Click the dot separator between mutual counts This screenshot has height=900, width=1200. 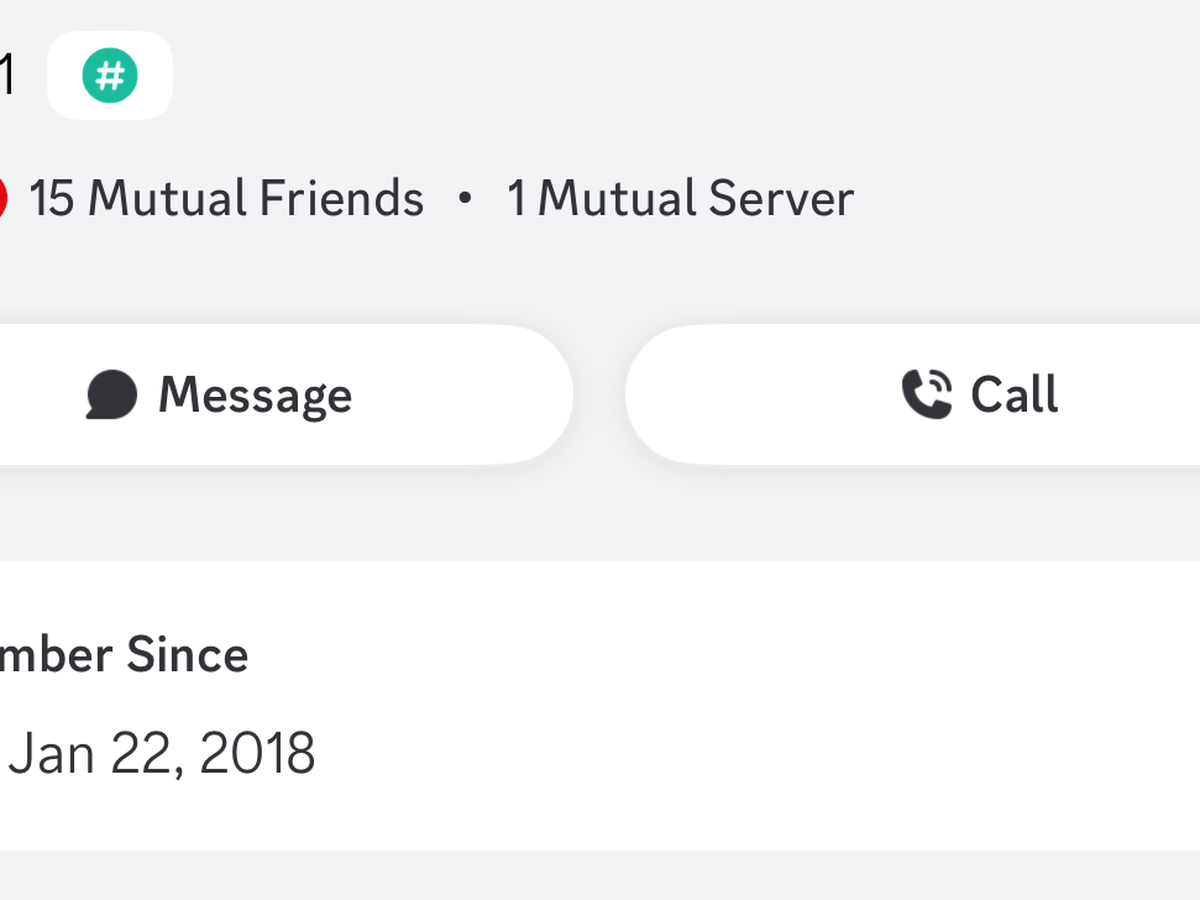(x=464, y=198)
